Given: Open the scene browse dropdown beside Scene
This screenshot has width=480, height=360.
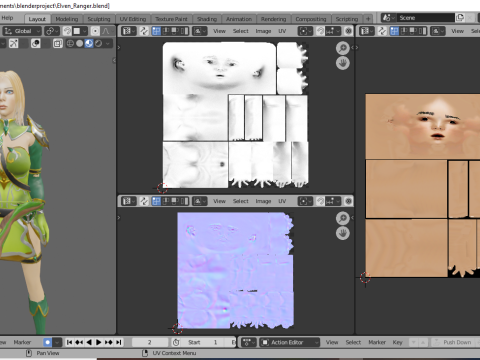Looking at the screenshot, I should point(388,18).
